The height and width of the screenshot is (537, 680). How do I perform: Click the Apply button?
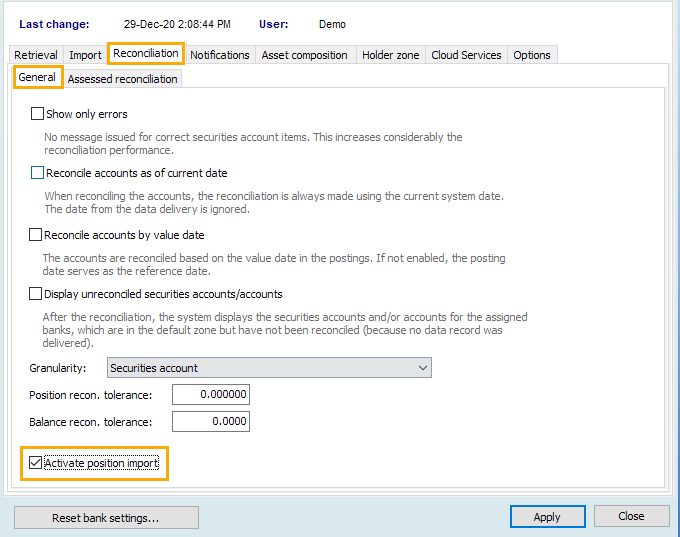pos(547,517)
